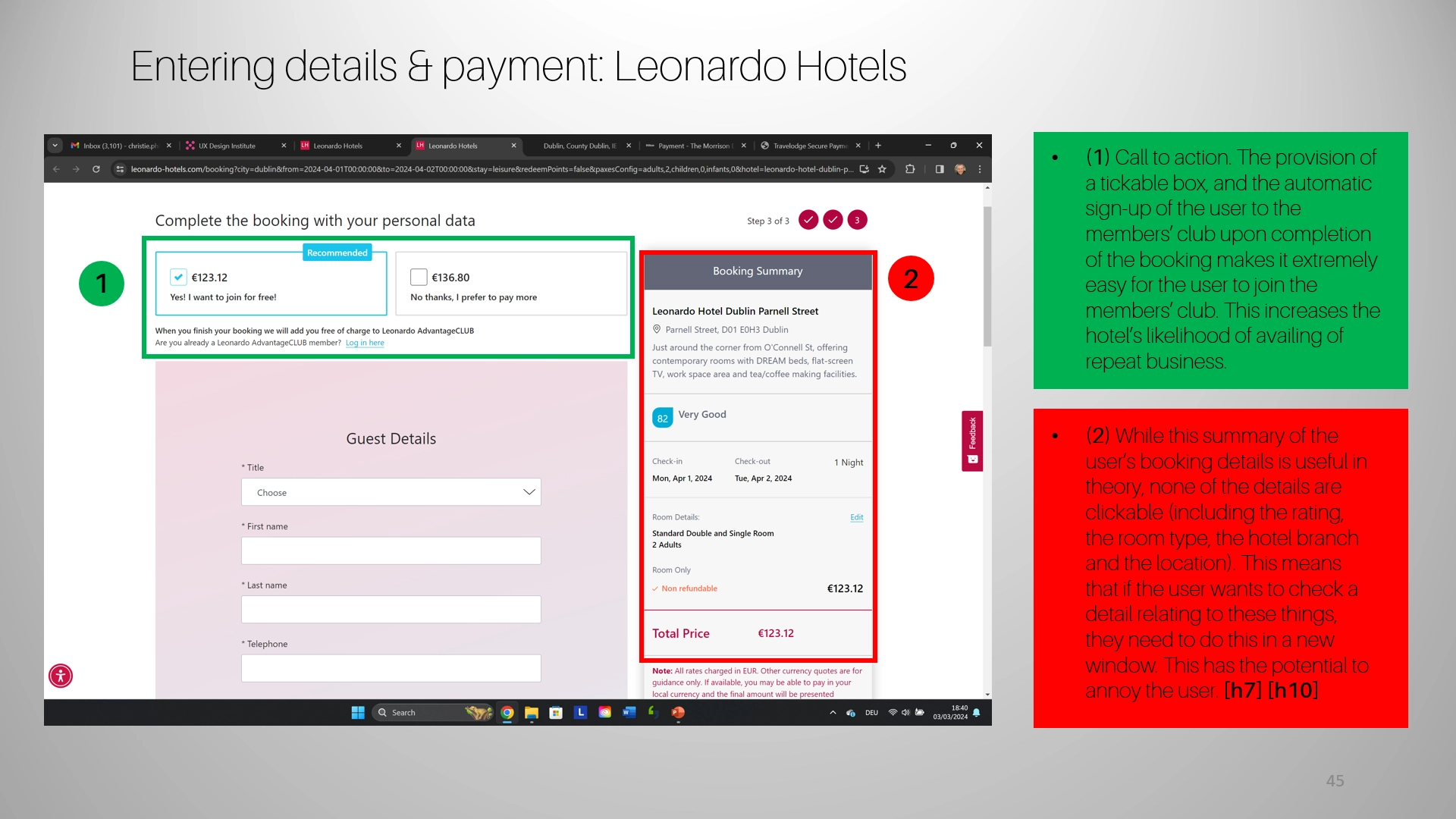This screenshot has width=1456, height=819.
Task: Click the red Feedback side button
Action: tap(972, 441)
